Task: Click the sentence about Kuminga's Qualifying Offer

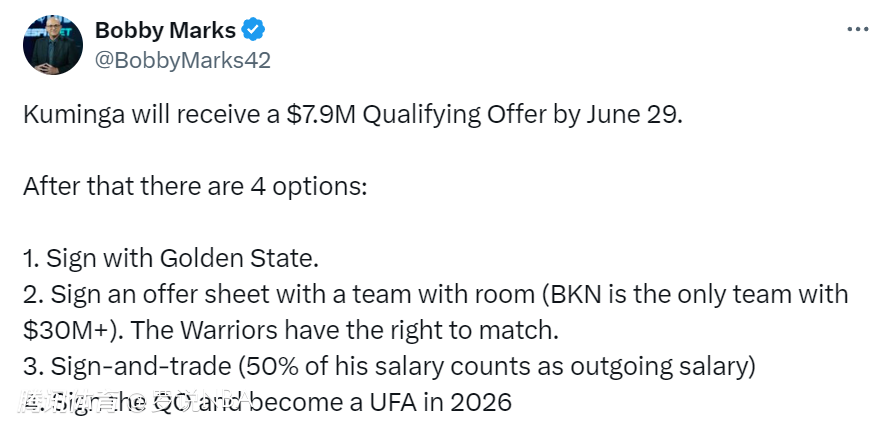Action: [352, 116]
